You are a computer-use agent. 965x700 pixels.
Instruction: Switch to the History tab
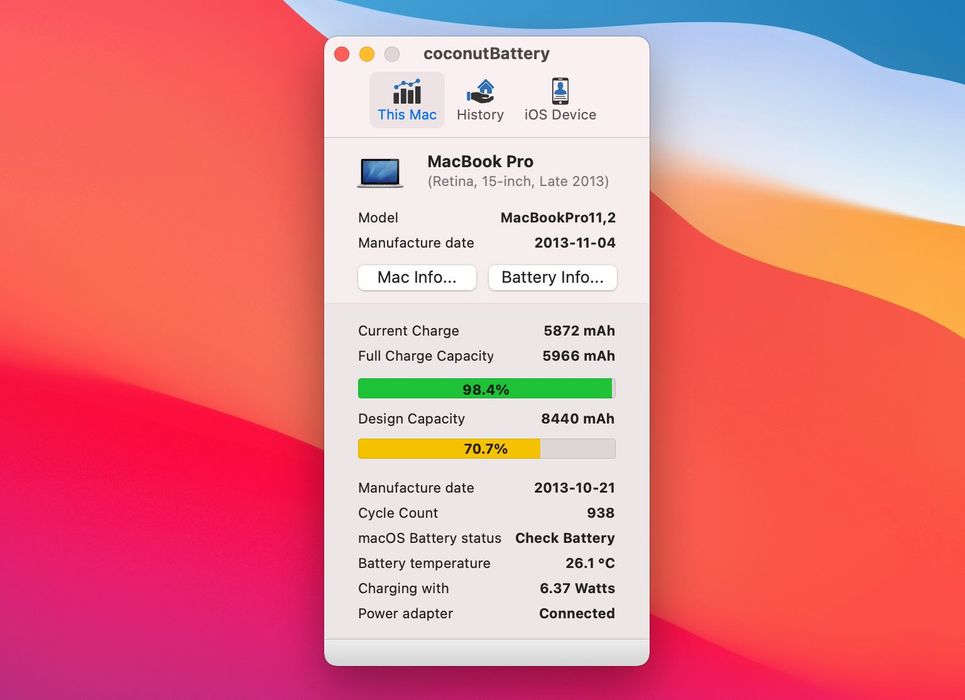480,100
